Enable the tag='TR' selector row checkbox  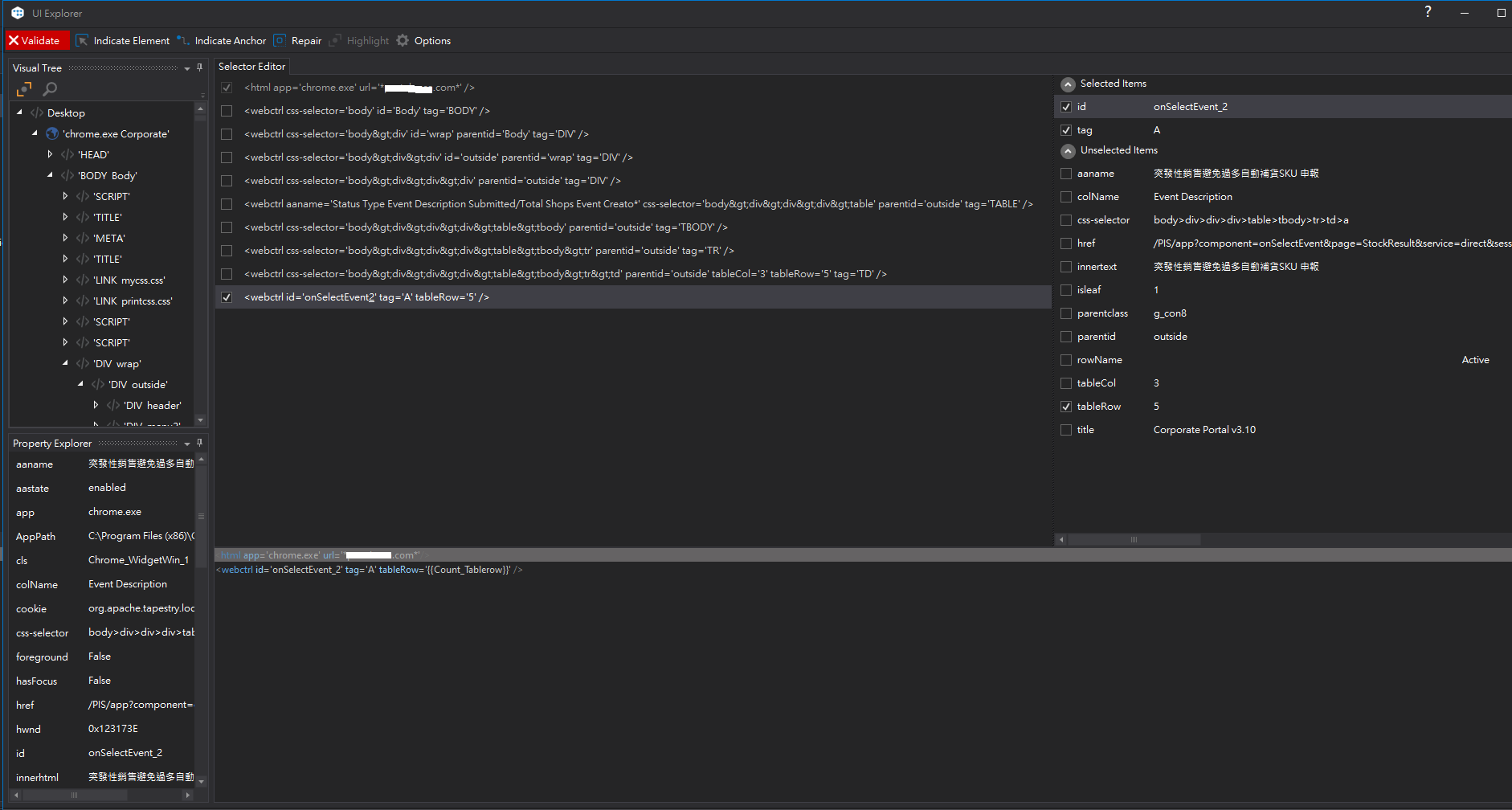(227, 251)
